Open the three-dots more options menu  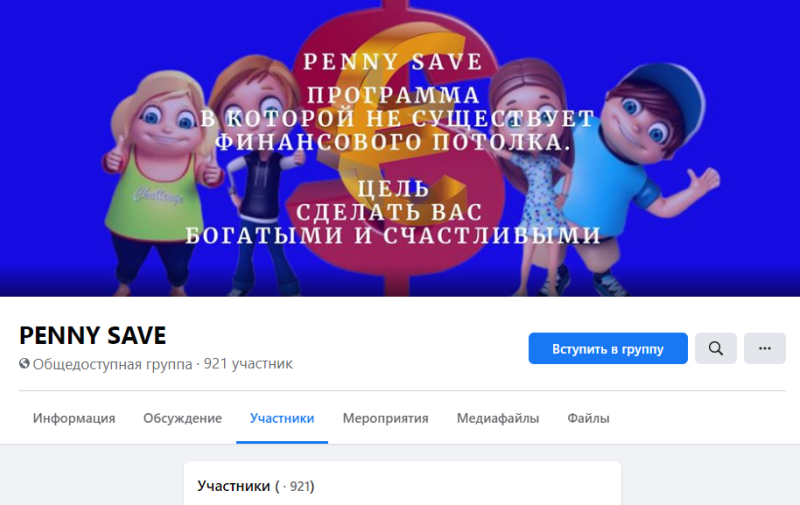click(x=764, y=348)
